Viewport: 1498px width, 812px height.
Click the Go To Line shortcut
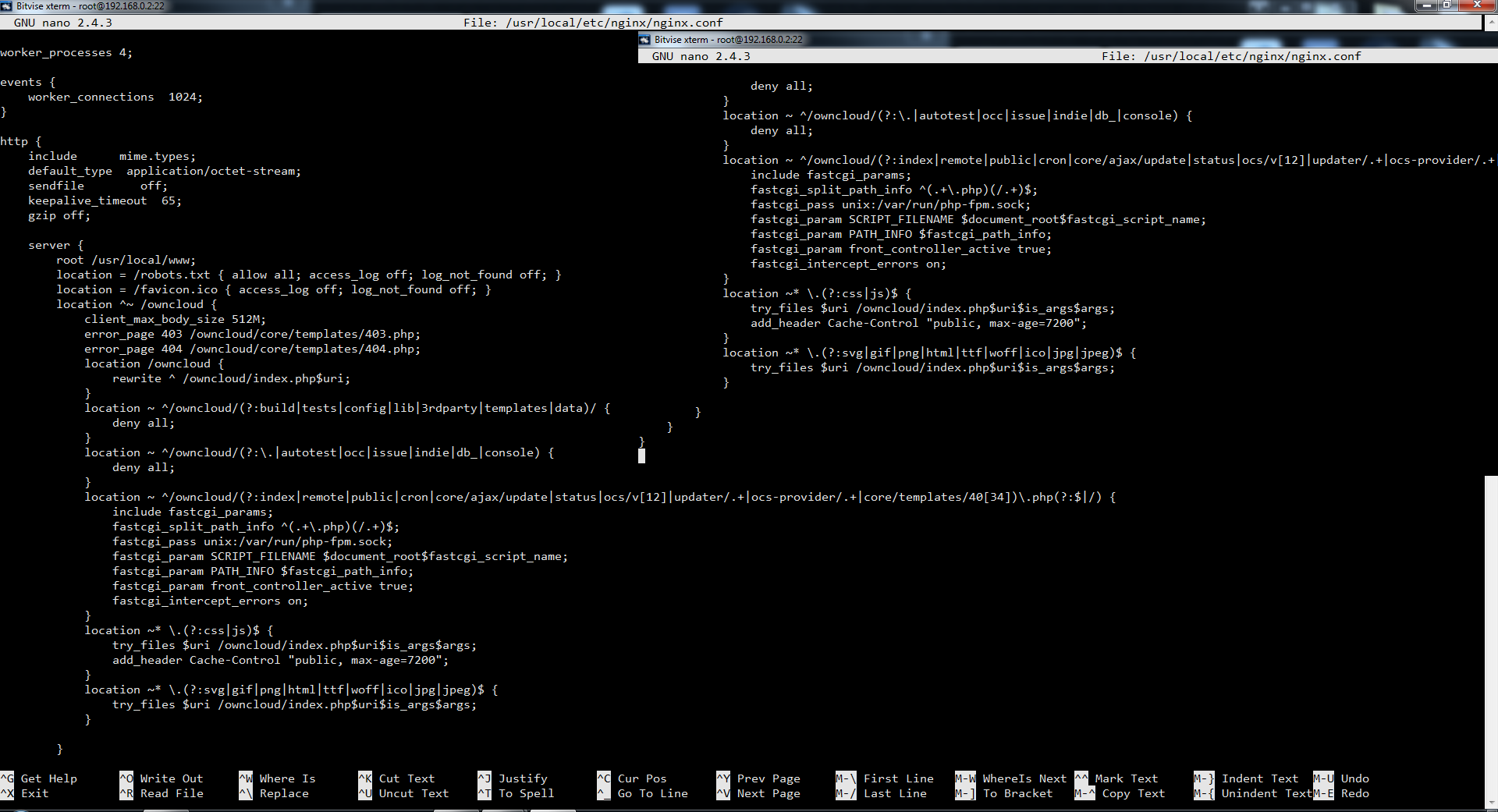(x=643, y=793)
